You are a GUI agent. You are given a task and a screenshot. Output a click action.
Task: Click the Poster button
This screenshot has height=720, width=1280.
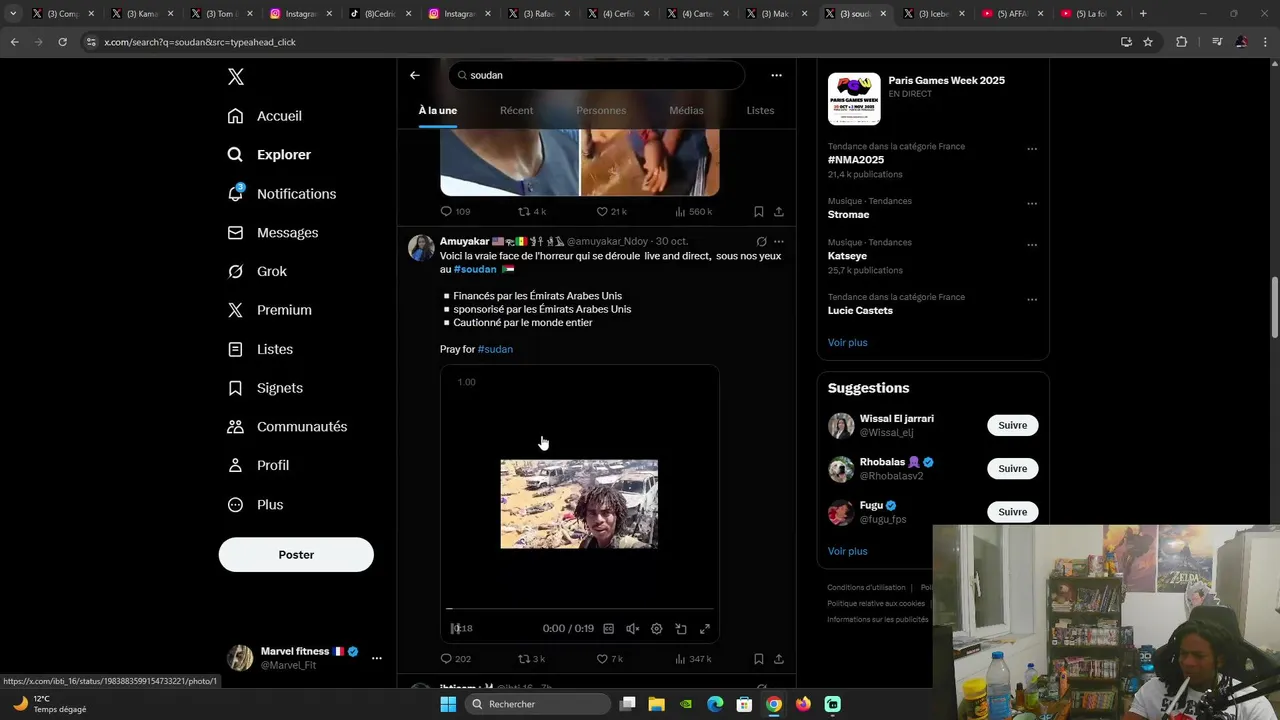(x=296, y=555)
